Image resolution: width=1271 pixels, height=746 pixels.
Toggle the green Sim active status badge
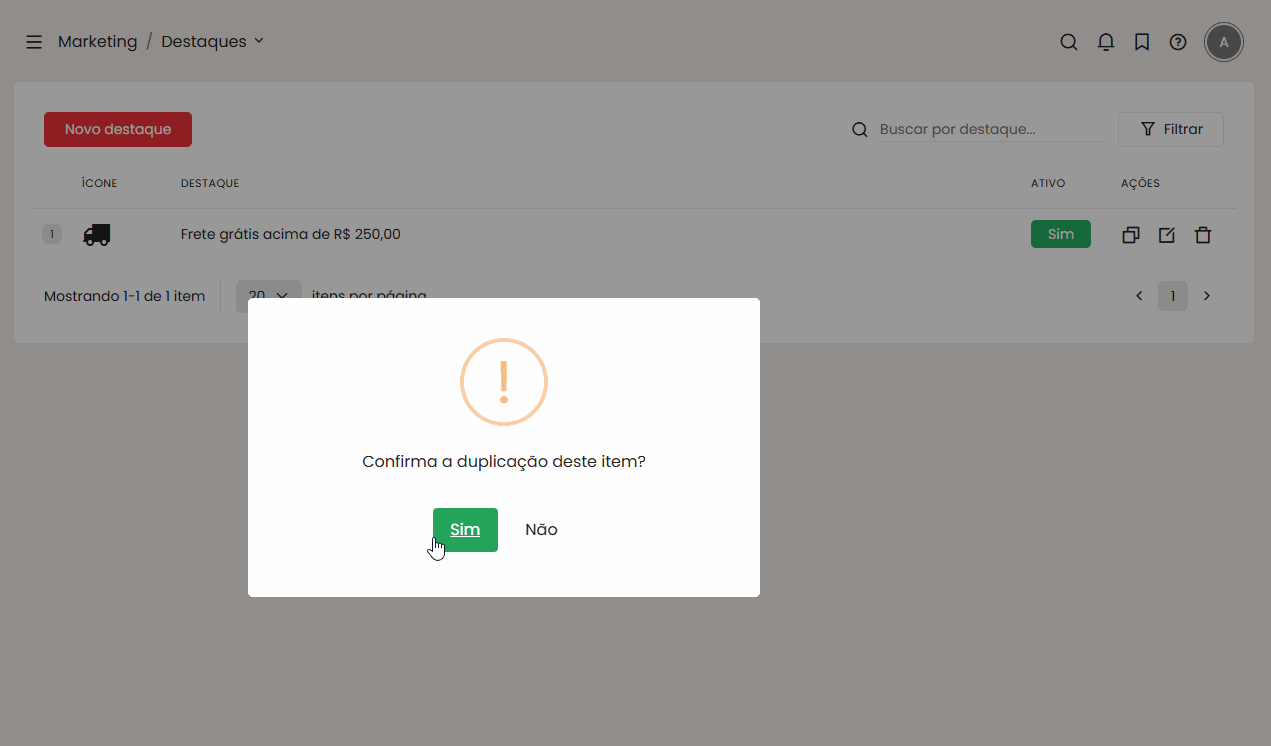click(x=1060, y=234)
